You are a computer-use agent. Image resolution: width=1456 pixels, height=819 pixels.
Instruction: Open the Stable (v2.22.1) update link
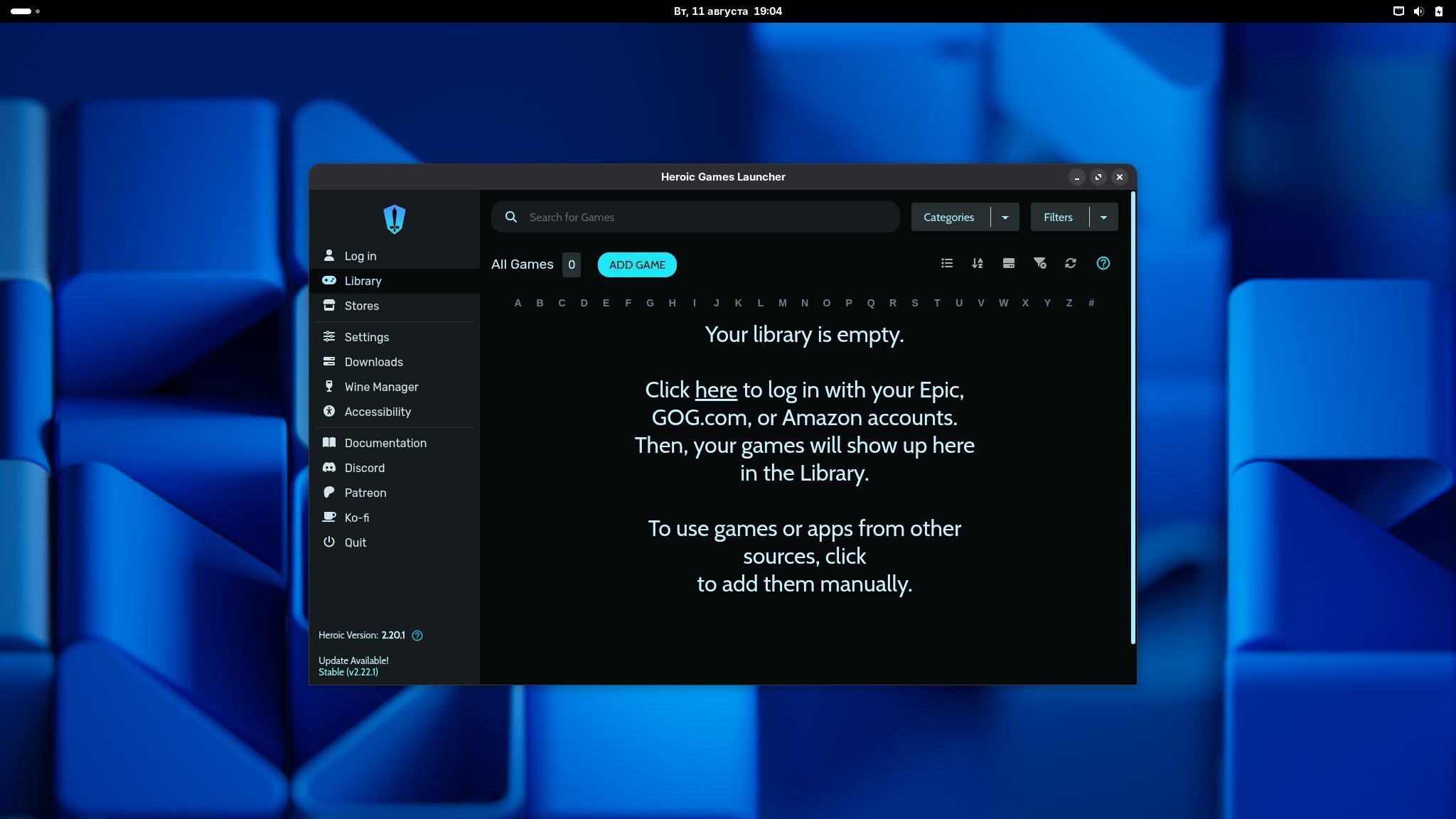[348, 672]
